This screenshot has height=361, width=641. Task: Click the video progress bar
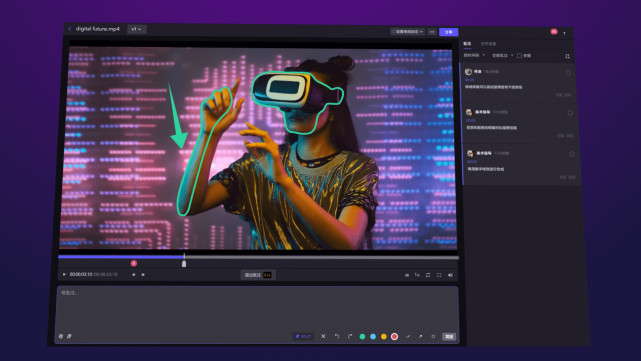click(258, 258)
